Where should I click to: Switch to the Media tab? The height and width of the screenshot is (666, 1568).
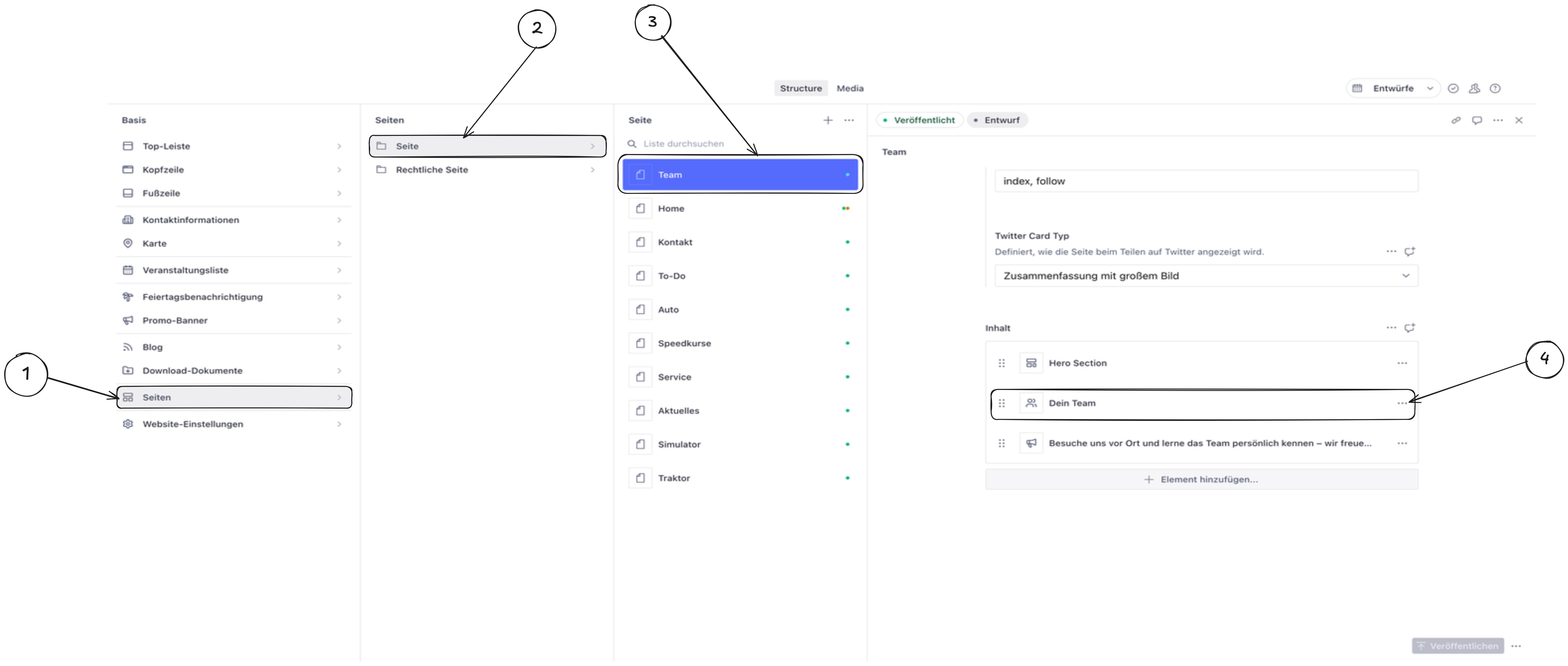pos(850,88)
